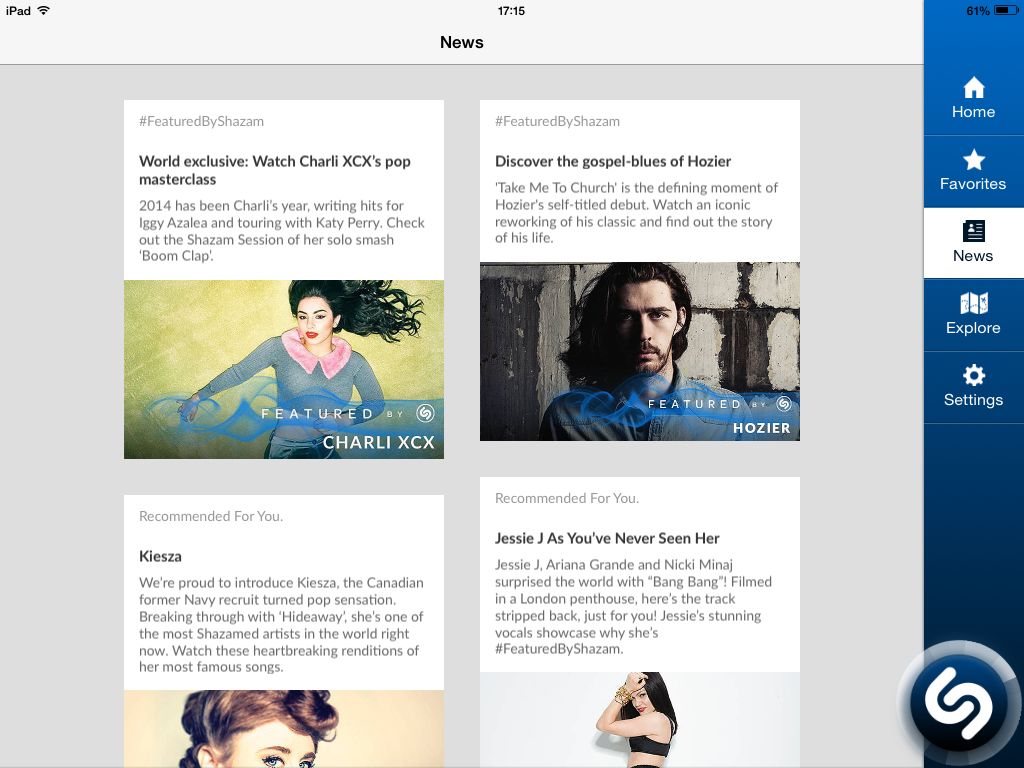Tap Shazam logo on Hozier banner
The width and height of the screenshot is (1024, 768).
784,404
